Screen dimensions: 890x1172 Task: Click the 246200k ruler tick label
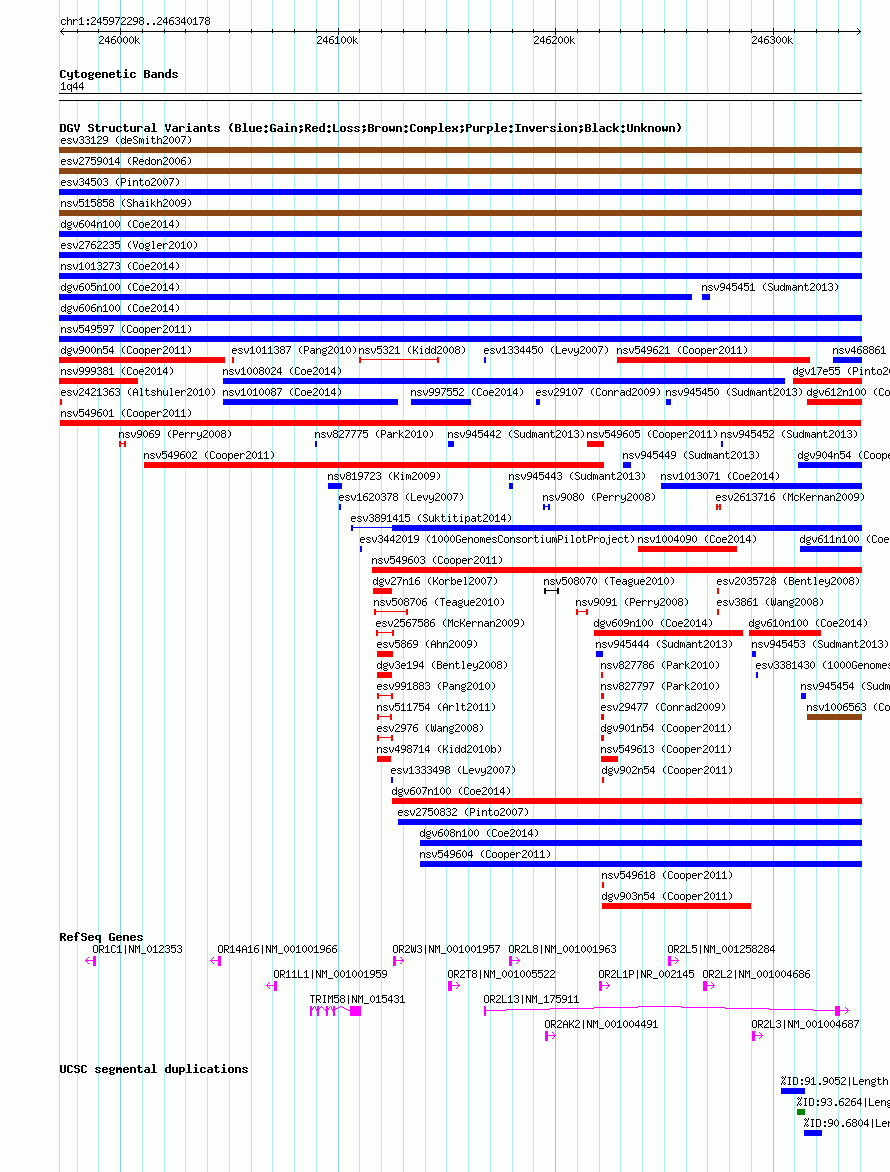coord(554,40)
